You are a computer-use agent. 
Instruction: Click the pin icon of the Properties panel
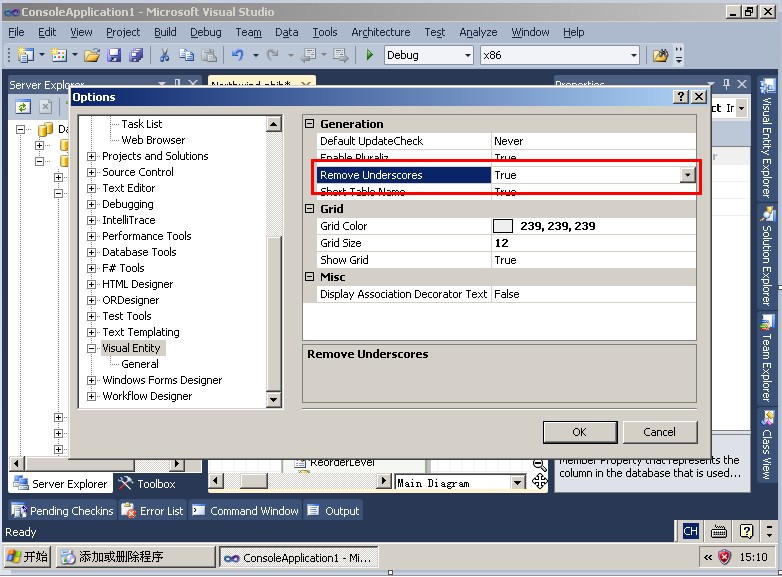pos(726,84)
